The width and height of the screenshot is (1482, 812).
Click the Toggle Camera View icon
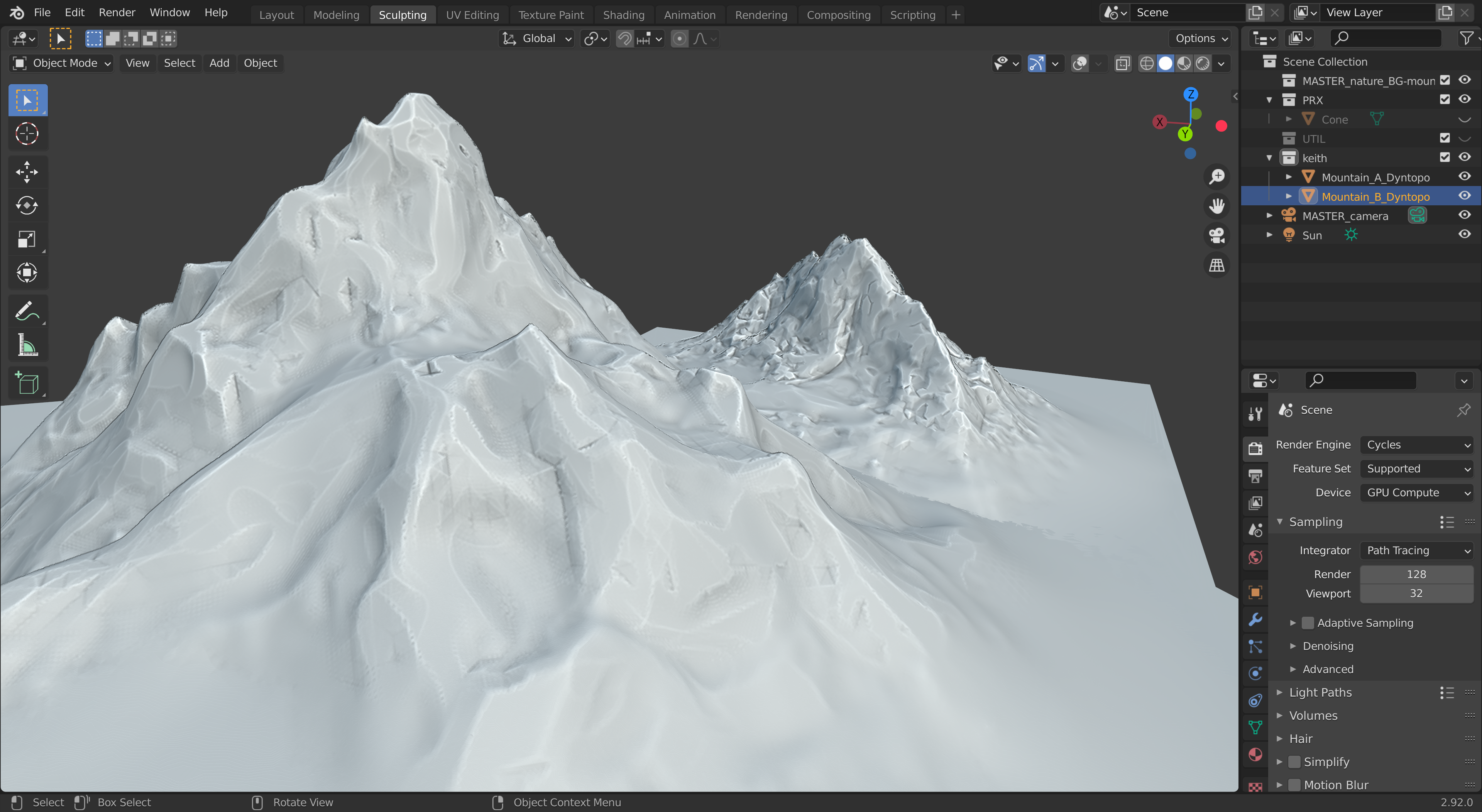coord(1216,235)
